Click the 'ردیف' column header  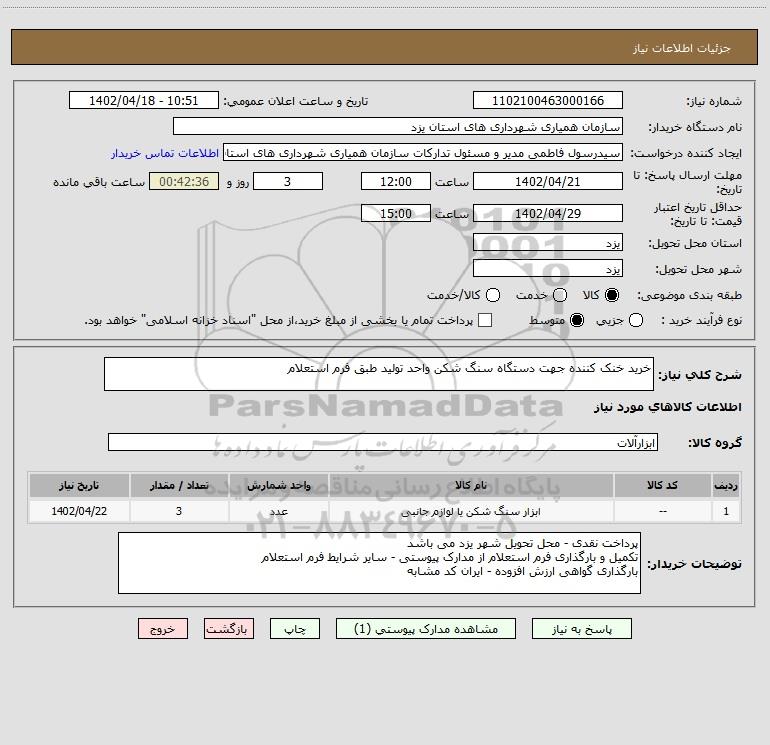[726, 485]
